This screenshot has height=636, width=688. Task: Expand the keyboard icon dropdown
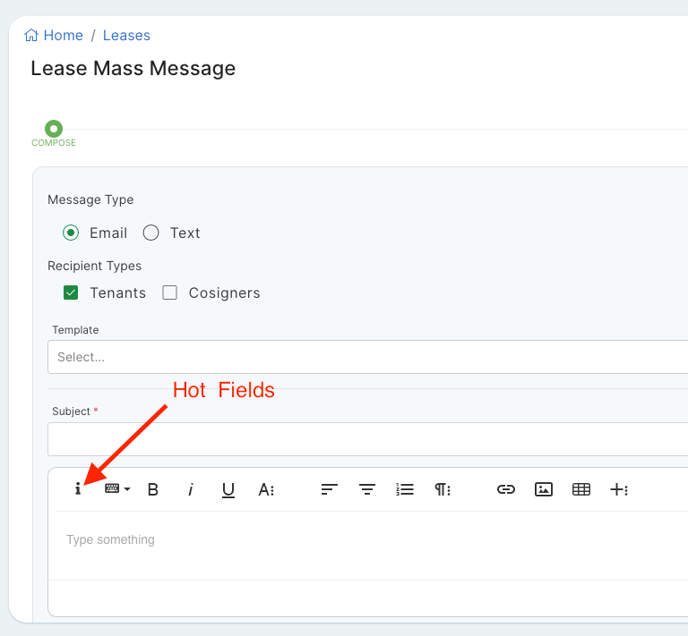117,489
